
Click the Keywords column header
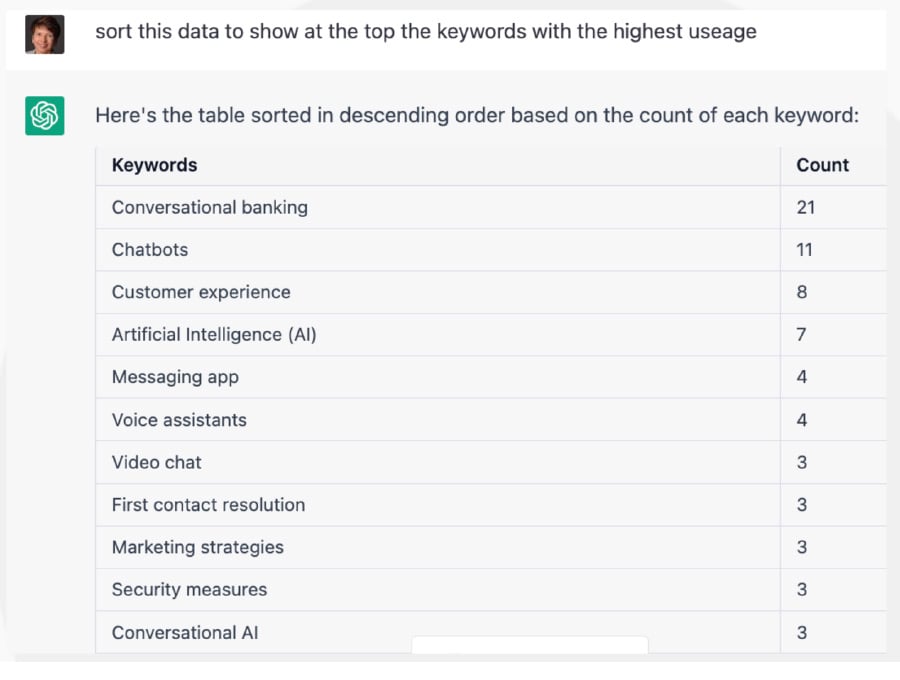(x=154, y=165)
